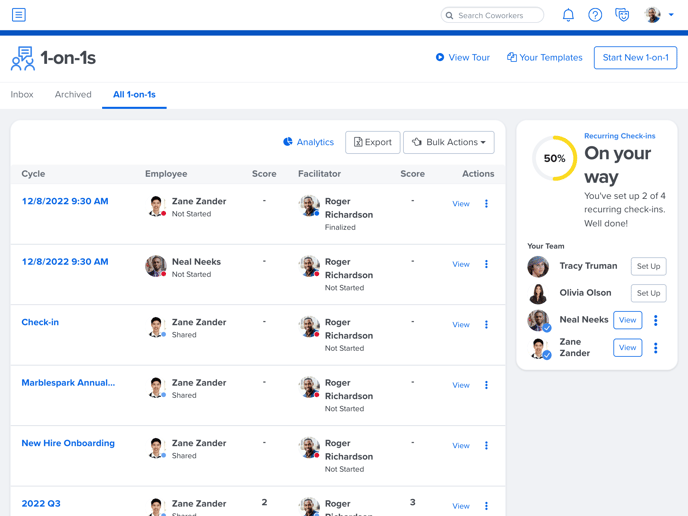Open Your Templates
Screen dimensions: 688x516
pos(545,57)
